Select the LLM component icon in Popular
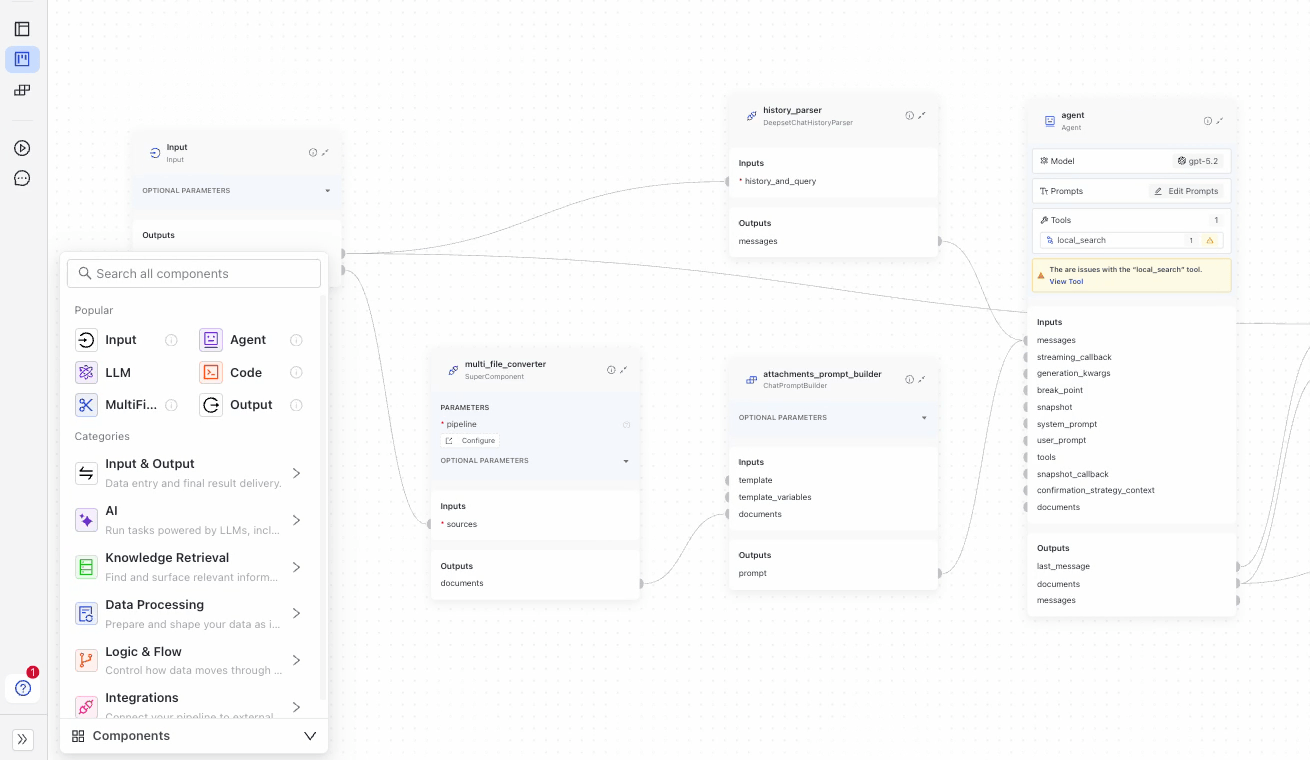The width and height of the screenshot is (1310, 760). coord(86,372)
